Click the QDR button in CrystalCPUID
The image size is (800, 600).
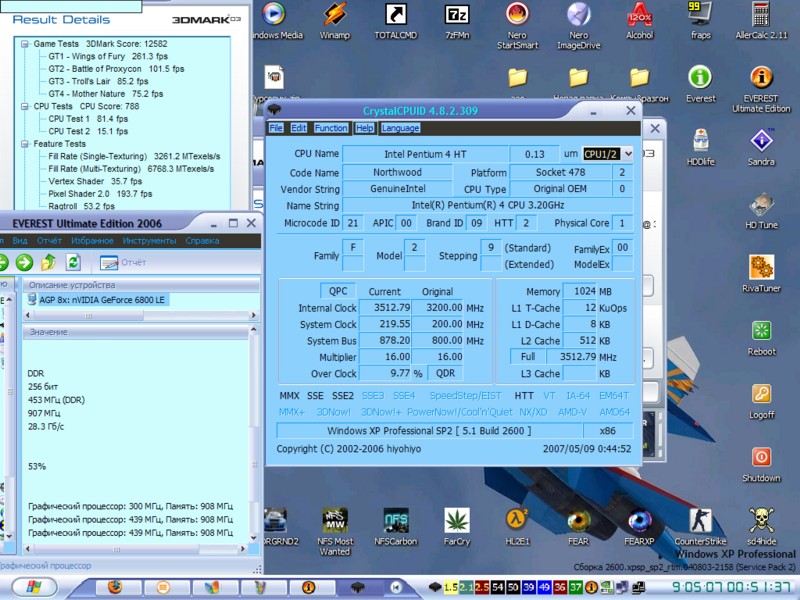(x=445, y=373)
